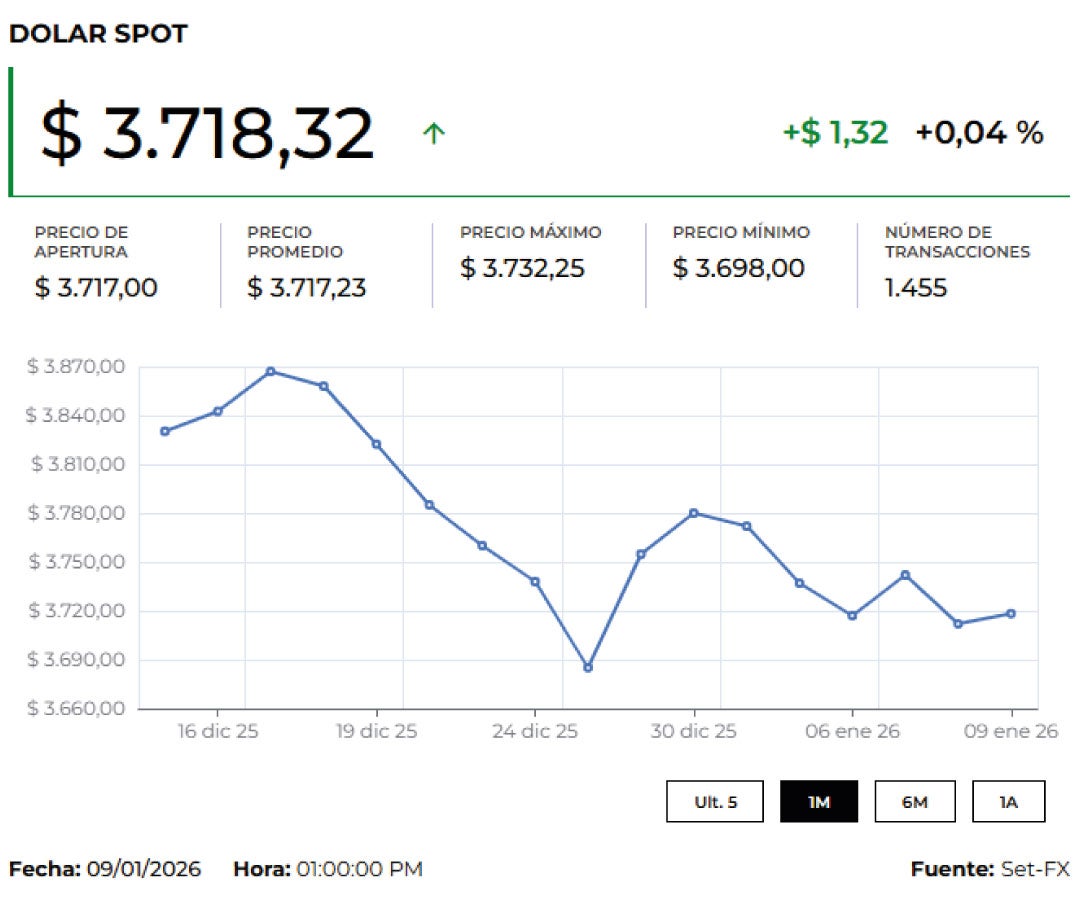Select the Ult. 5 time range button

[715, 802]
